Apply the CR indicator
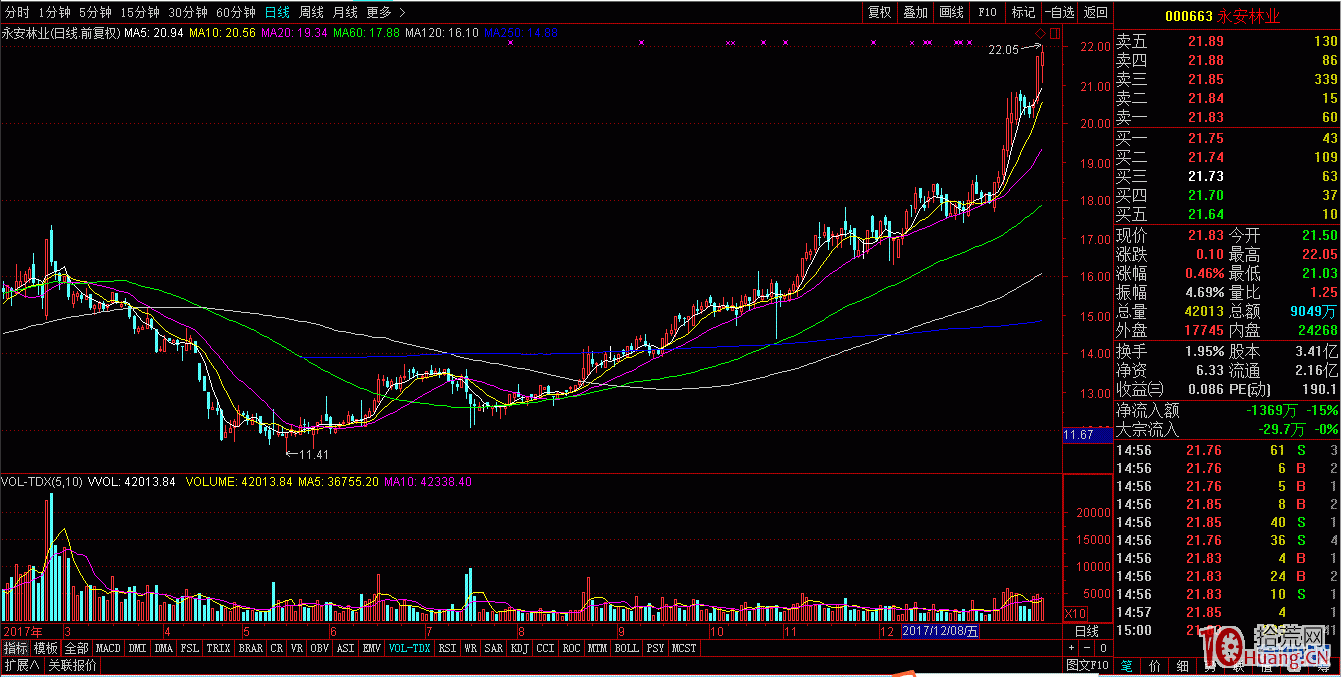 click(276, 648)
